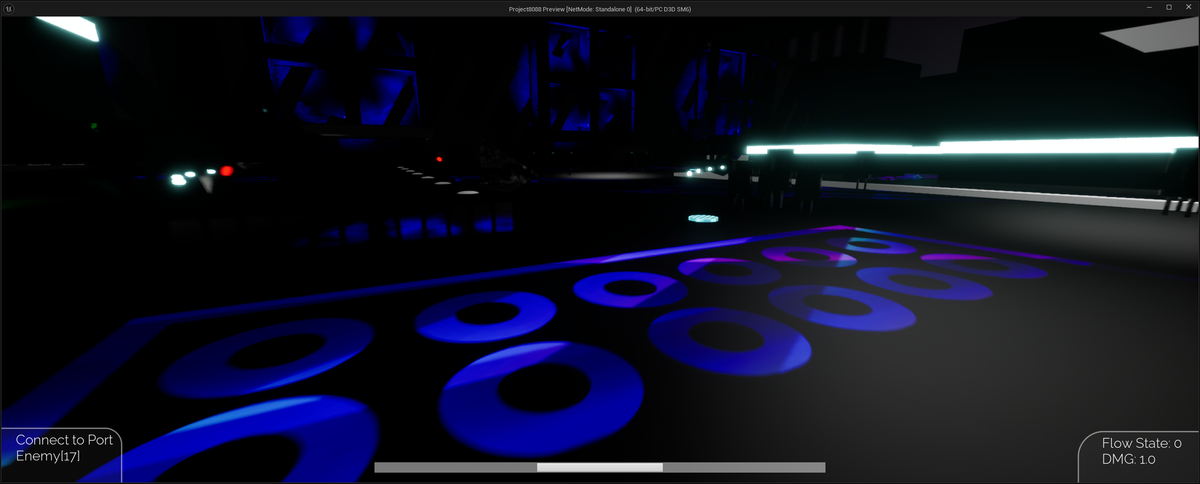Maximize the Project8088 Preview window

1169,8
